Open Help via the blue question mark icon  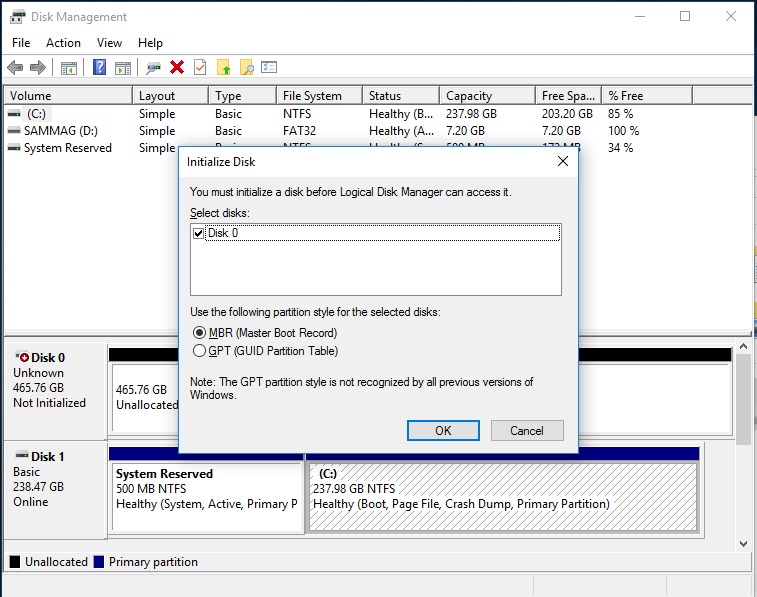click(x=100, y=67)
